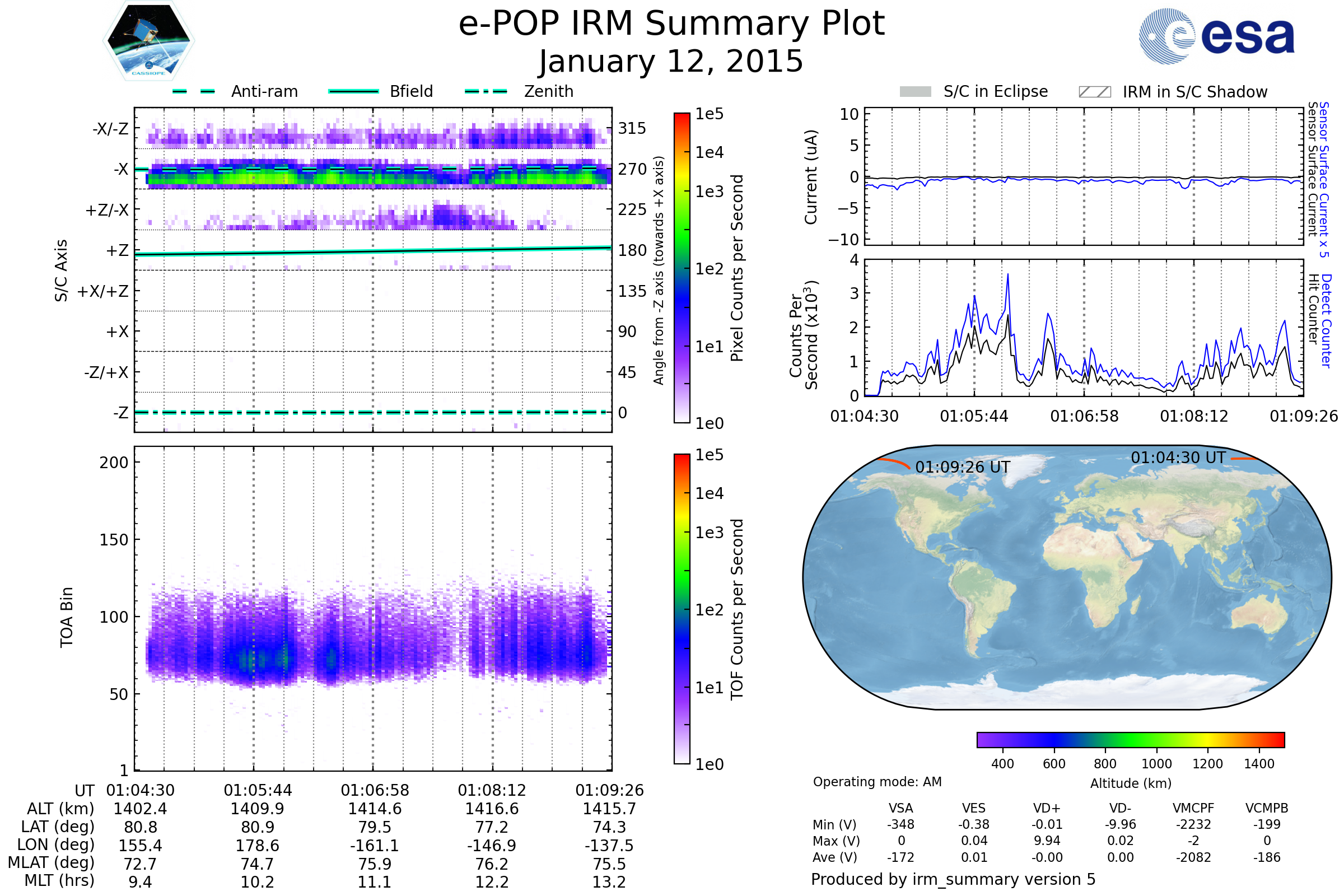Click the S/C in Eclipse gray legend patch

(x=916, y=92)
